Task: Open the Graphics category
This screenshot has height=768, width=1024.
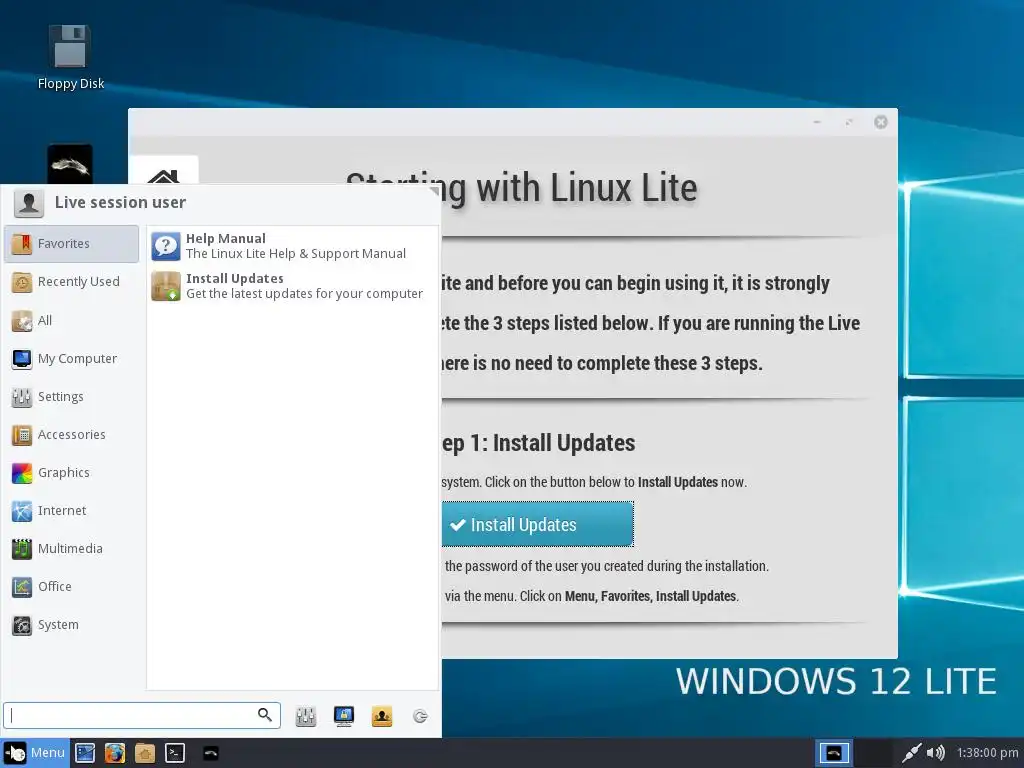Action: (x=71, y=472)
